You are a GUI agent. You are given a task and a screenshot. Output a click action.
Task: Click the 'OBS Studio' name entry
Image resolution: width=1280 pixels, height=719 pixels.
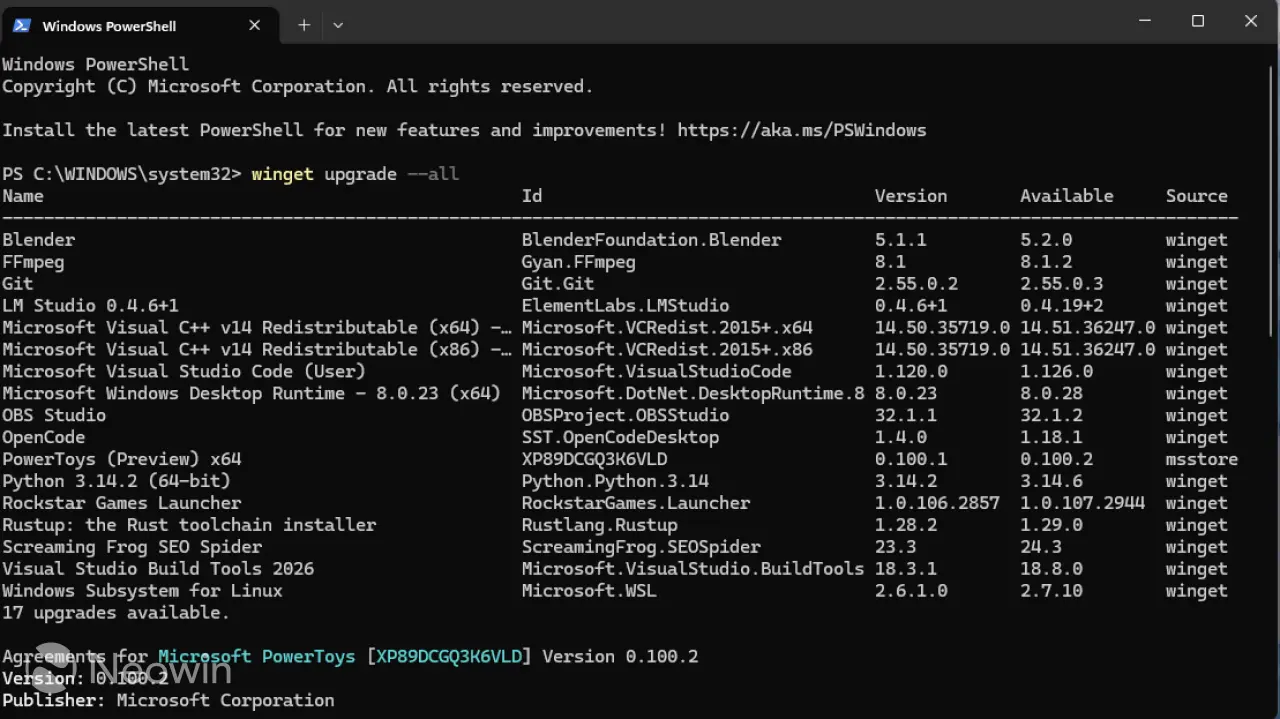(54, 416)
